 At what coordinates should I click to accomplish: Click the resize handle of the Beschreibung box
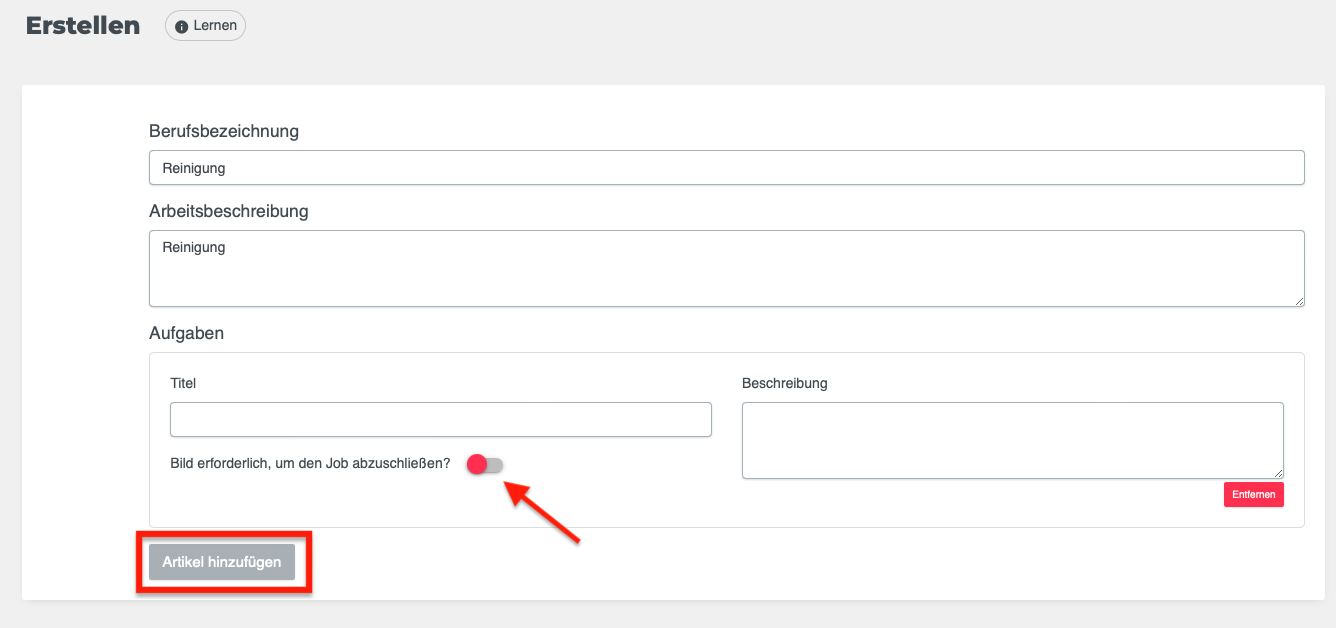click(1279, 473)
